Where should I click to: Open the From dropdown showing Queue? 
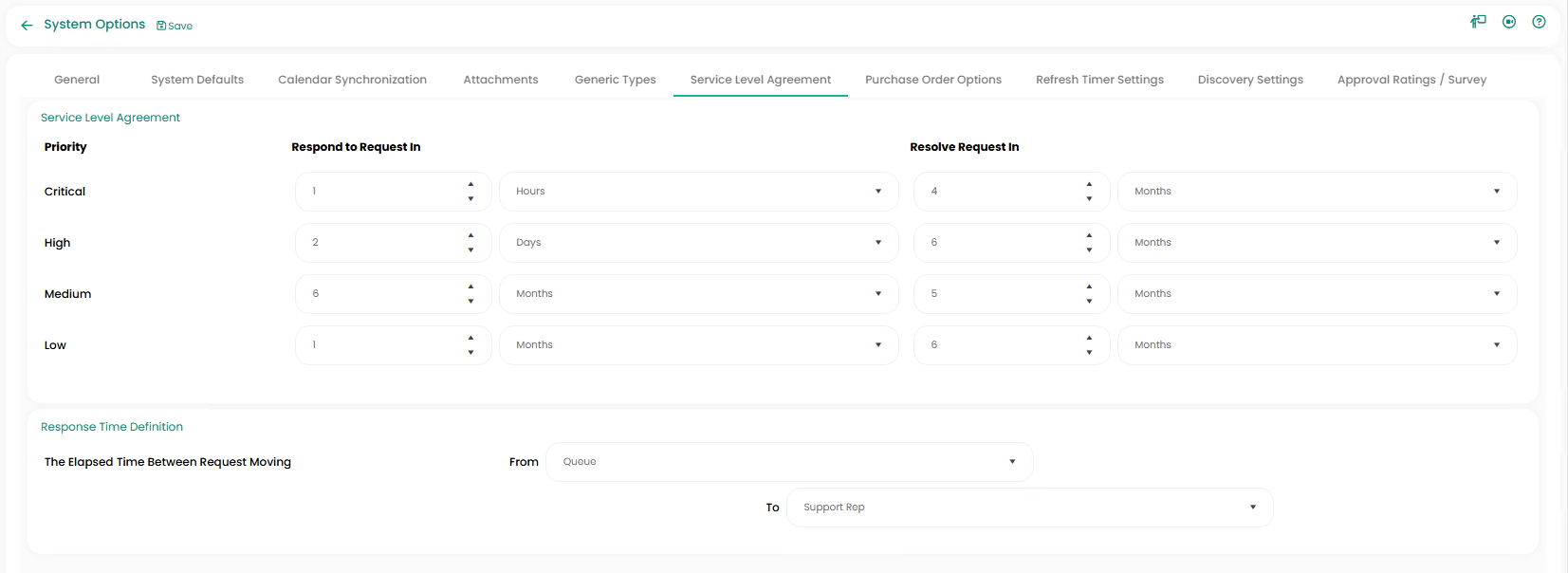coord(788,462)
